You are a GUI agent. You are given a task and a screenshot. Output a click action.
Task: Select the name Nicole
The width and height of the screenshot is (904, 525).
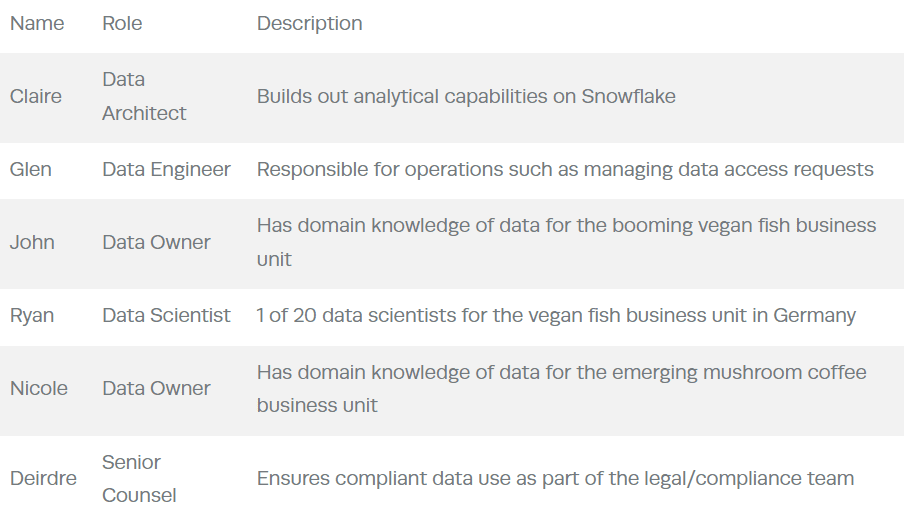[39, 388]
